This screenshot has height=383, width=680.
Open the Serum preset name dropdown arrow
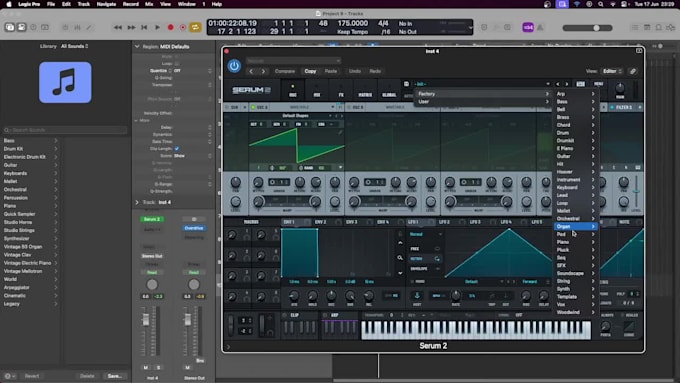click(x=548, y=84)
